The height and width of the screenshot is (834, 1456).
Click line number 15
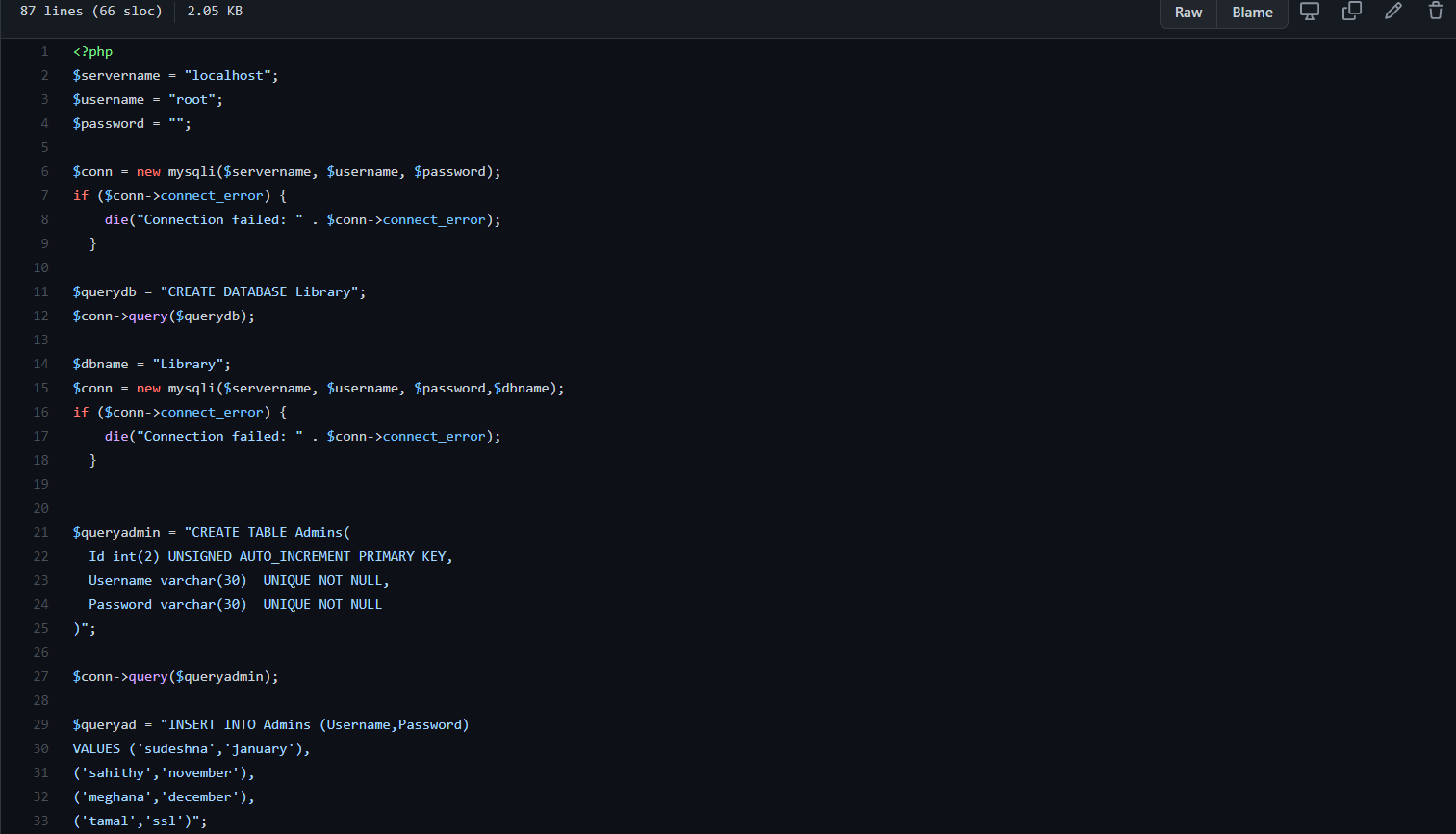click(40, 388)
